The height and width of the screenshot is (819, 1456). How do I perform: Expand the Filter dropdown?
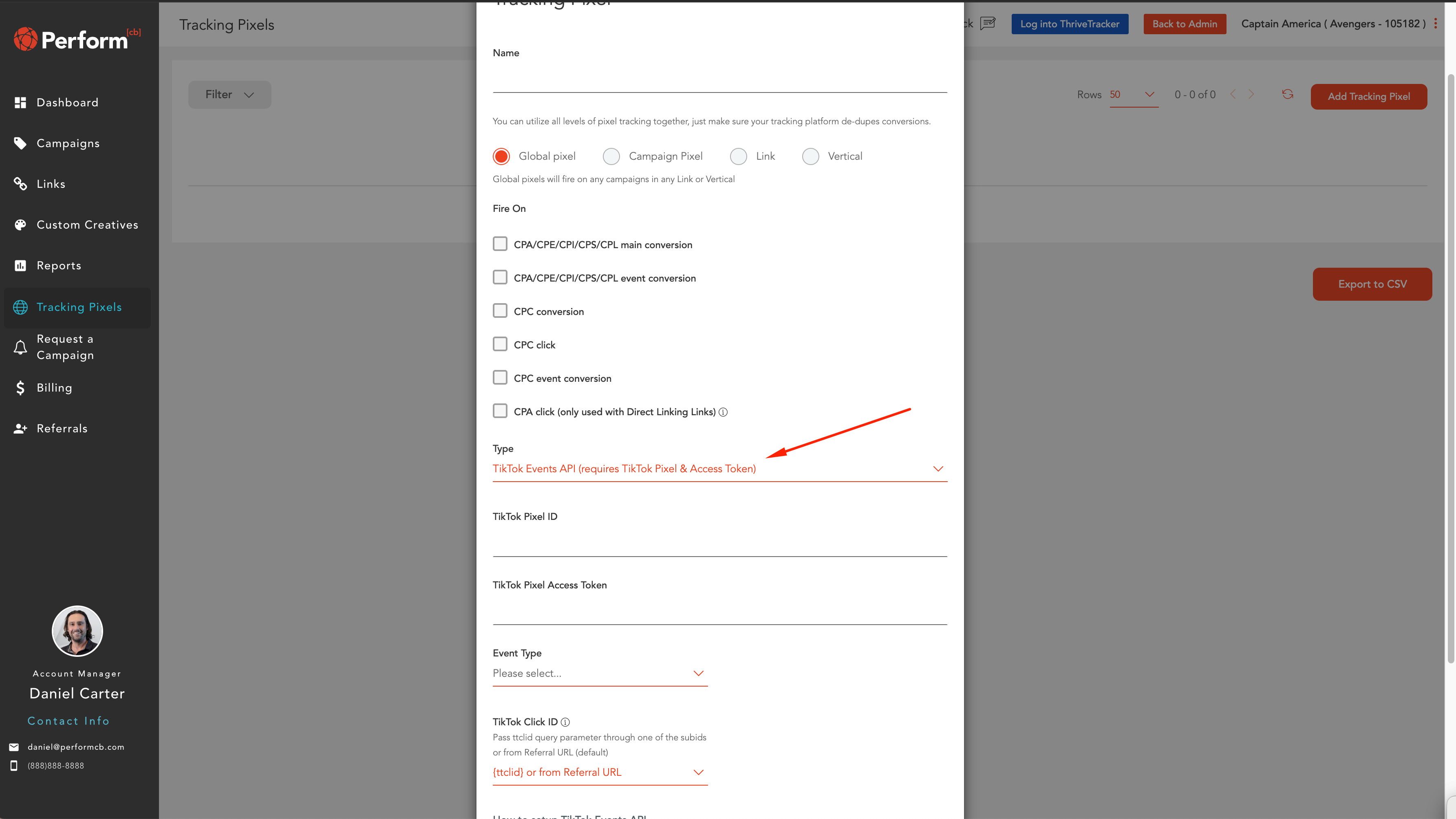pos(229,94)
